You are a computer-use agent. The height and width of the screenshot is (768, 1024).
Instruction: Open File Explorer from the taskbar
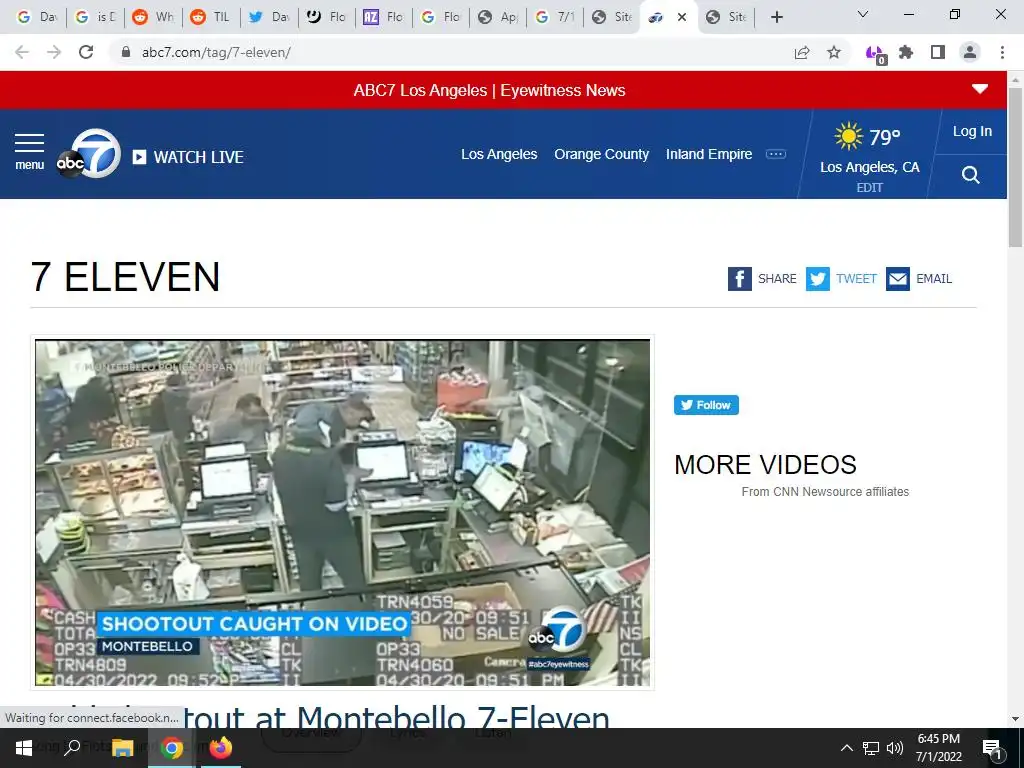[x=122, y=748]
